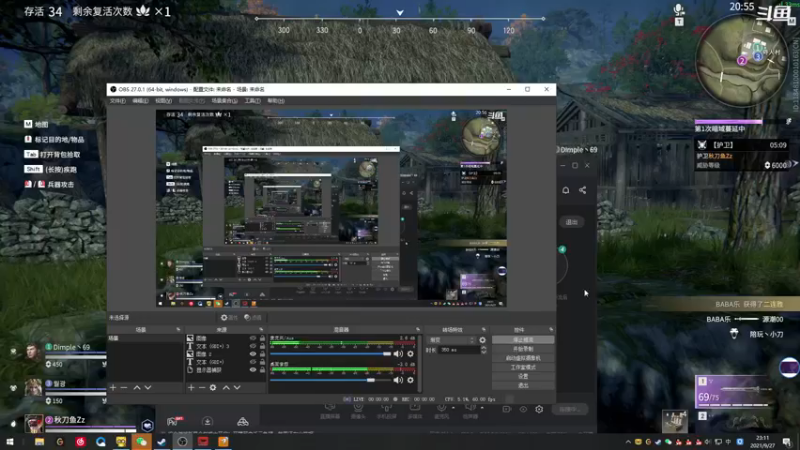Image resolution: width=800 pixels, height=450 pixels.
Task: Show hidden system tray icons chevron
Action: pos(628,442)
